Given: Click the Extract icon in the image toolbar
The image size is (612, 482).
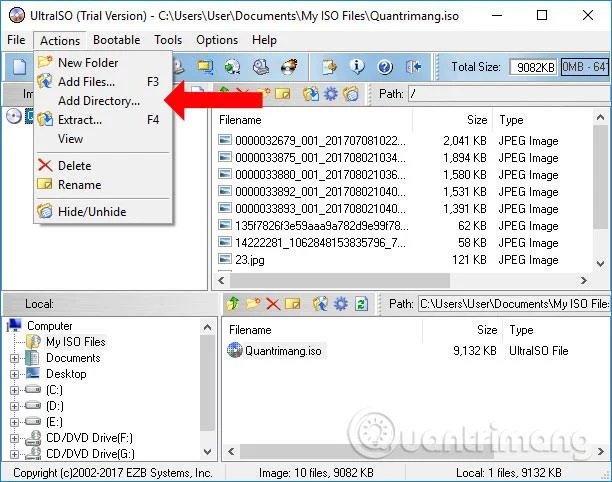Looking at the screenshot, I should (311, 94).
